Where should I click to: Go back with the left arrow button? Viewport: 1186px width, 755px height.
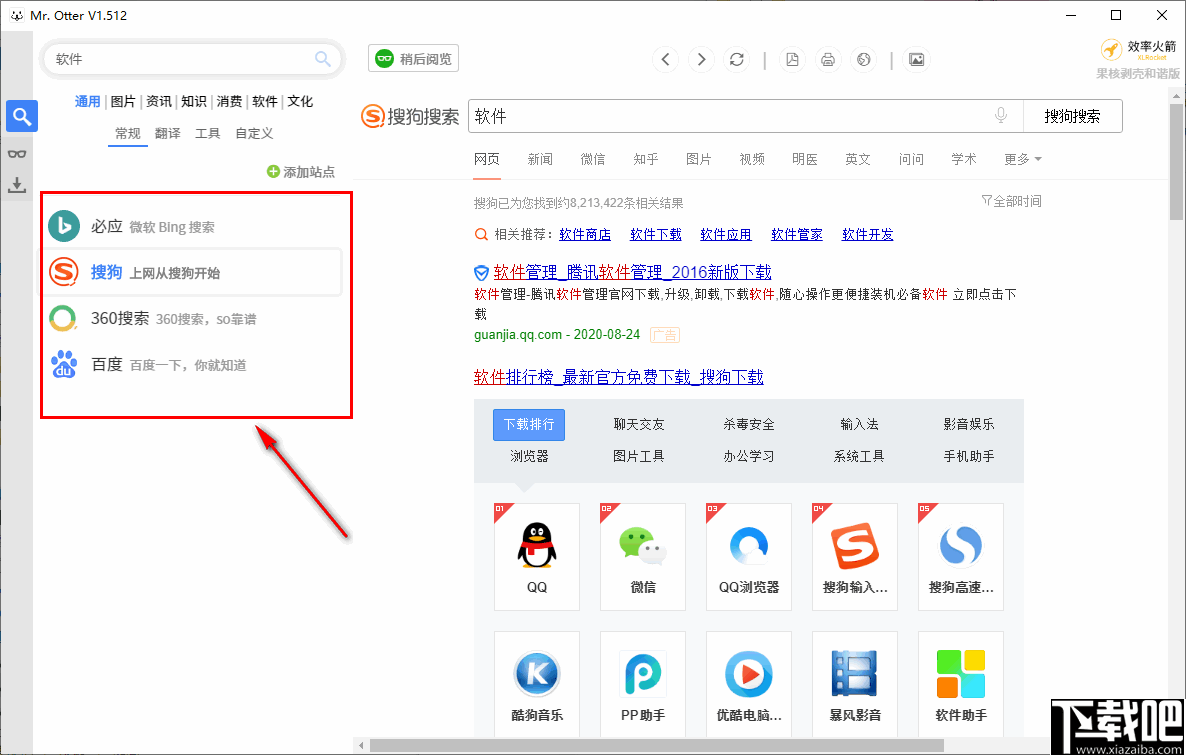(x=666, y=59)
